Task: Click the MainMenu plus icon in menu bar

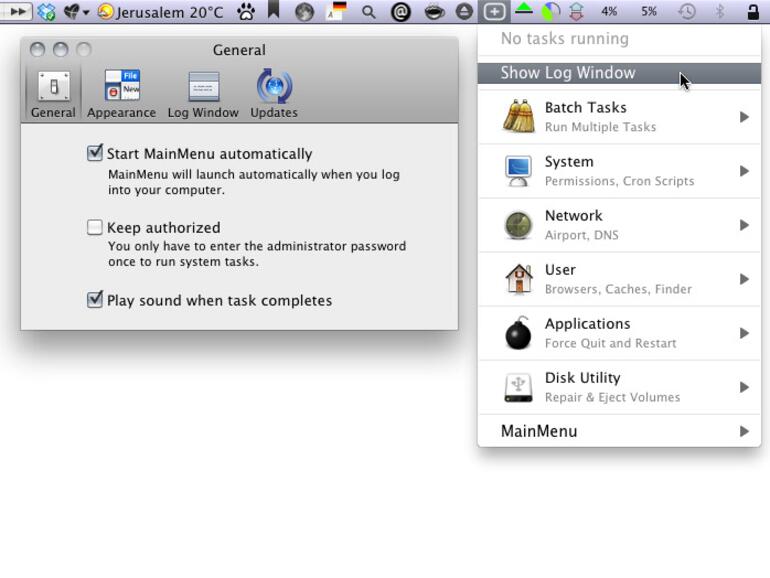Action: 494,11
